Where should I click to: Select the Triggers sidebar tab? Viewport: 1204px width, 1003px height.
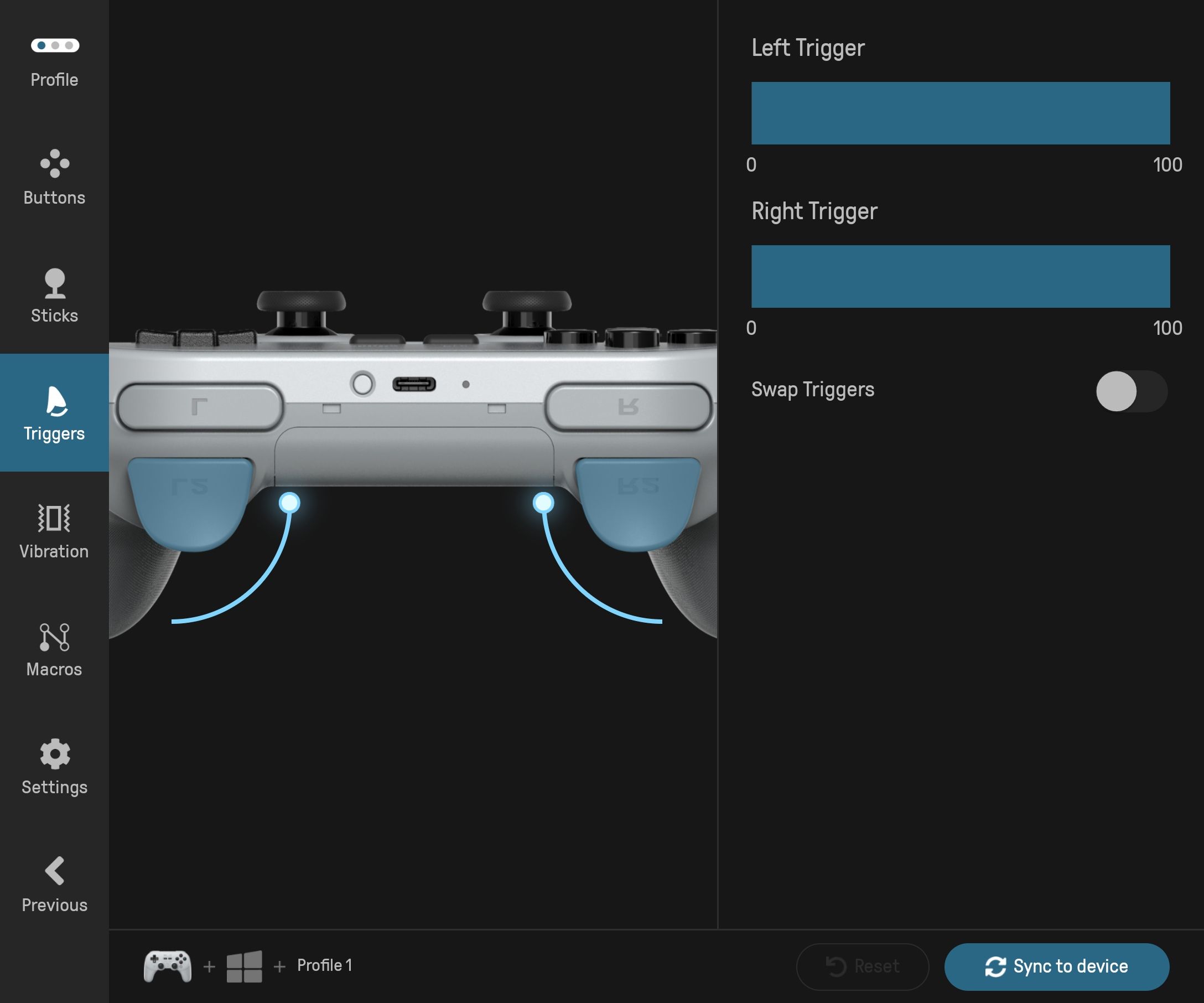[x=54, y=413]
